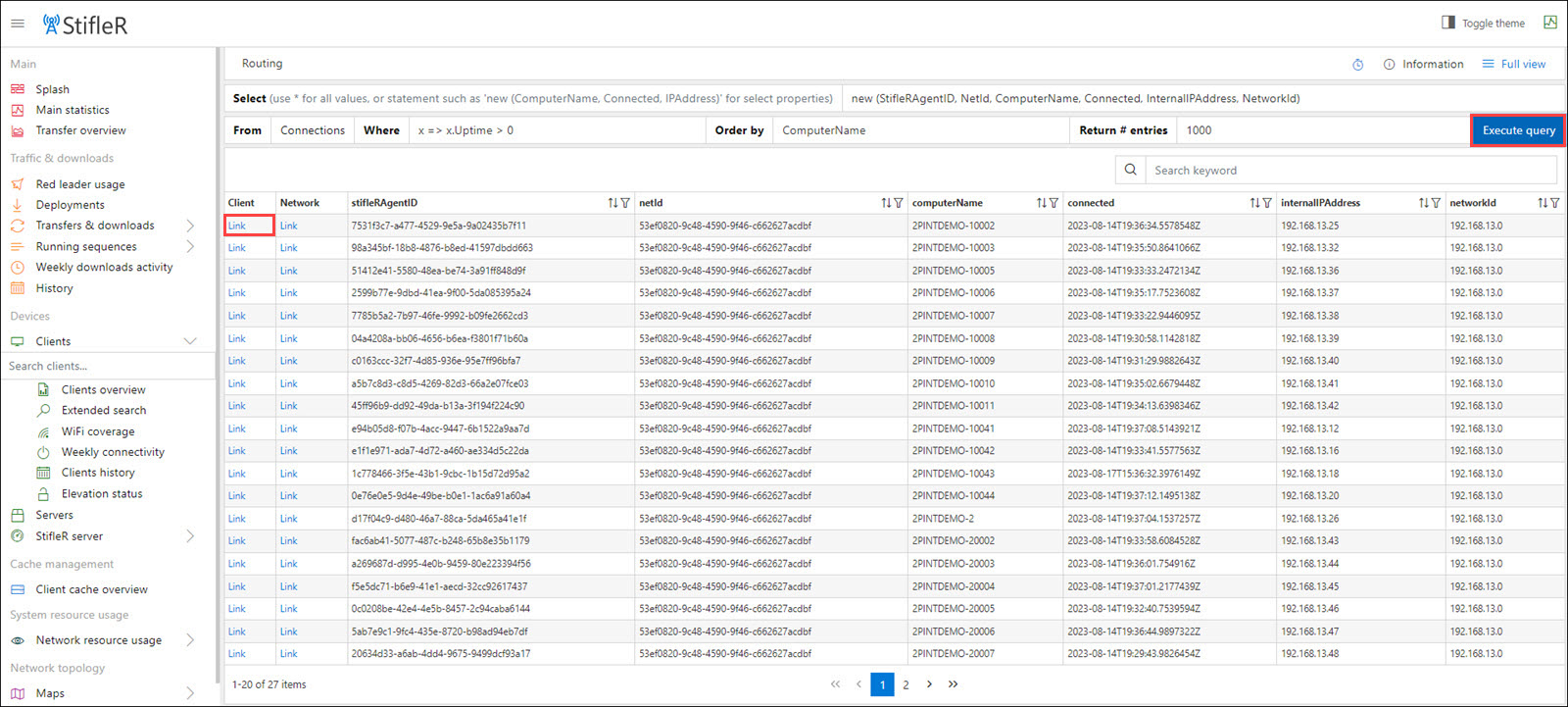
Task: Expand the Network resource usage submenu
Action: click(190, 640)
